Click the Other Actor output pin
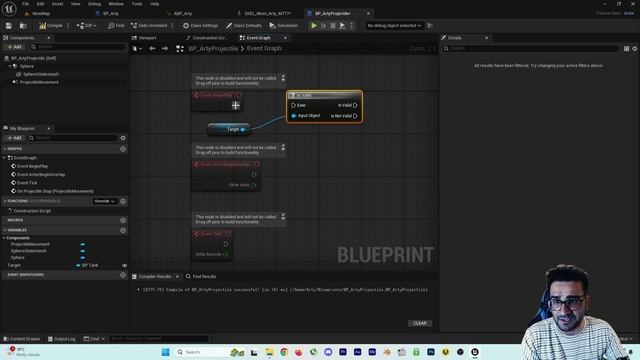Image resolution: width=640 pixels, height=360 pixels. (x=253, y=185)
